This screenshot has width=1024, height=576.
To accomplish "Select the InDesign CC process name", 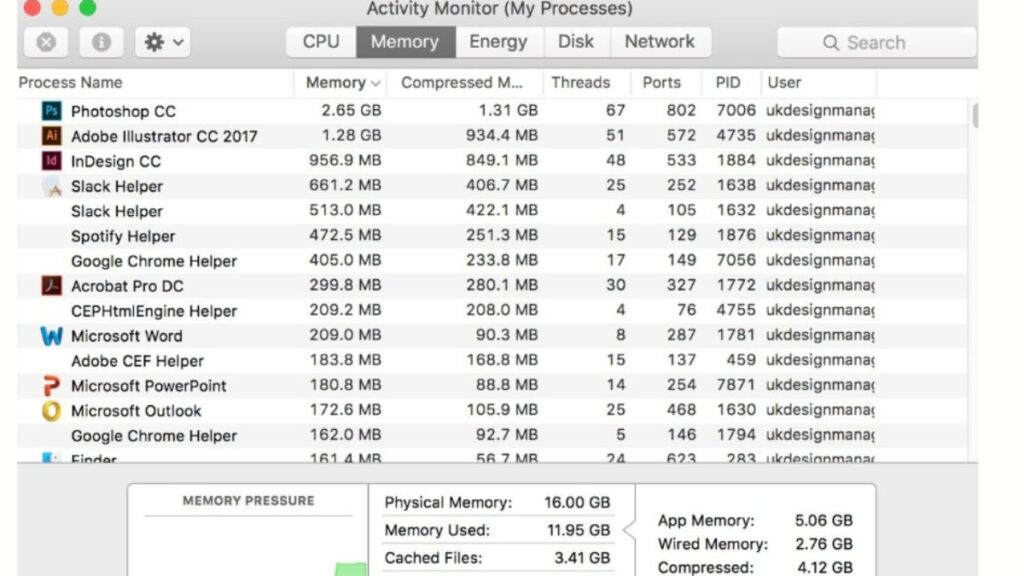I will (116, 161).
